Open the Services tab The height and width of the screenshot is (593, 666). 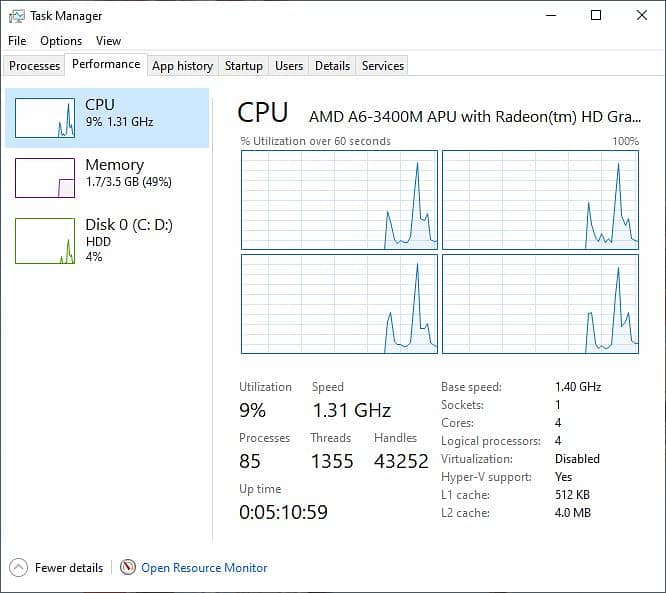point(383,66)
